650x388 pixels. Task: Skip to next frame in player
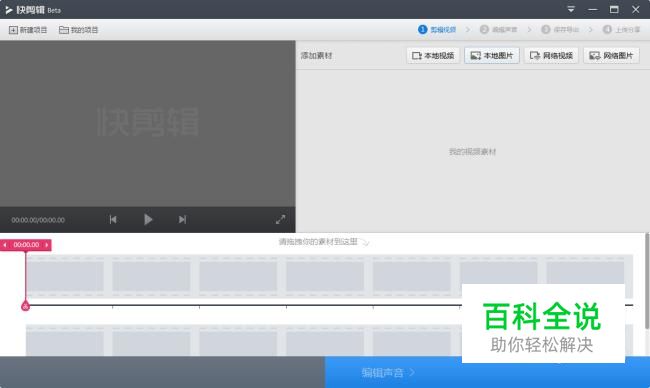(x=182, y=219)
